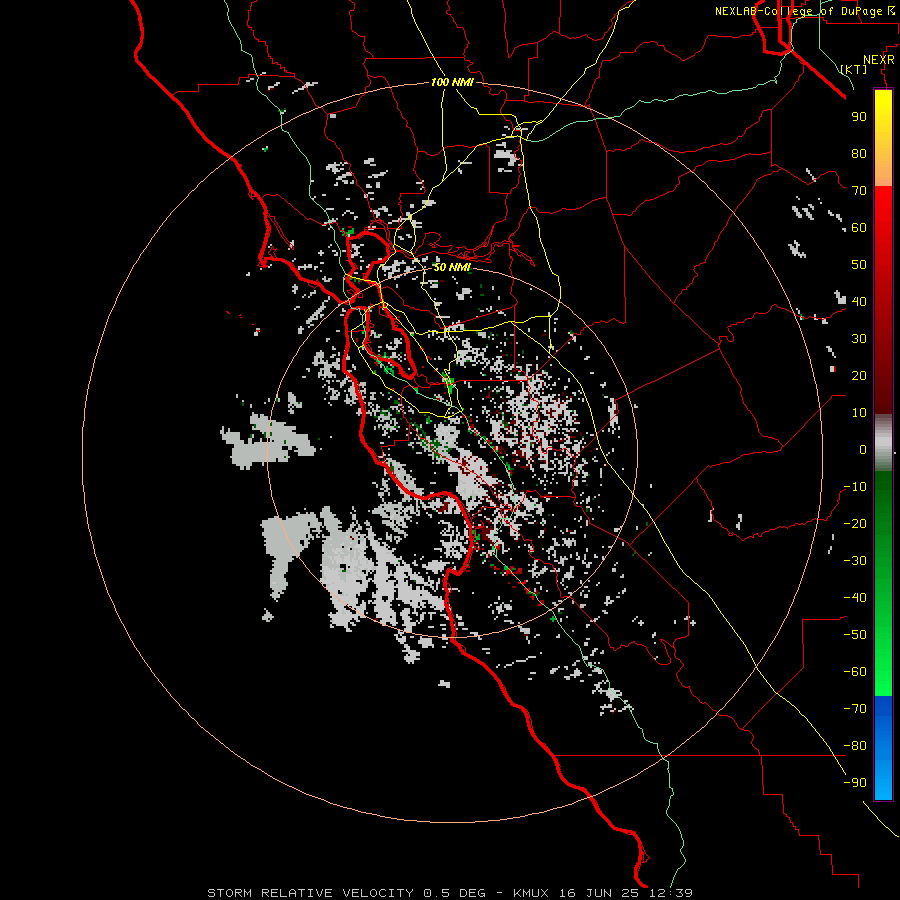Select the "10" value on the velocity scale
The width and height of the screenshot is (900, 900).
coord(859,413)
